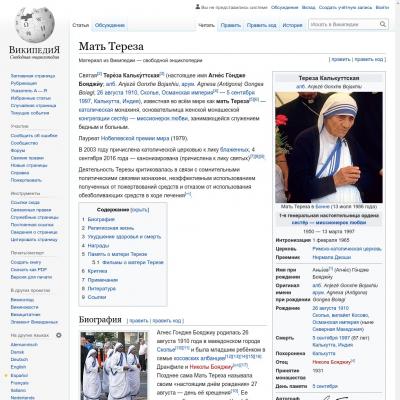Open the nuns photo in Биография section

click(x=114, y=366)
